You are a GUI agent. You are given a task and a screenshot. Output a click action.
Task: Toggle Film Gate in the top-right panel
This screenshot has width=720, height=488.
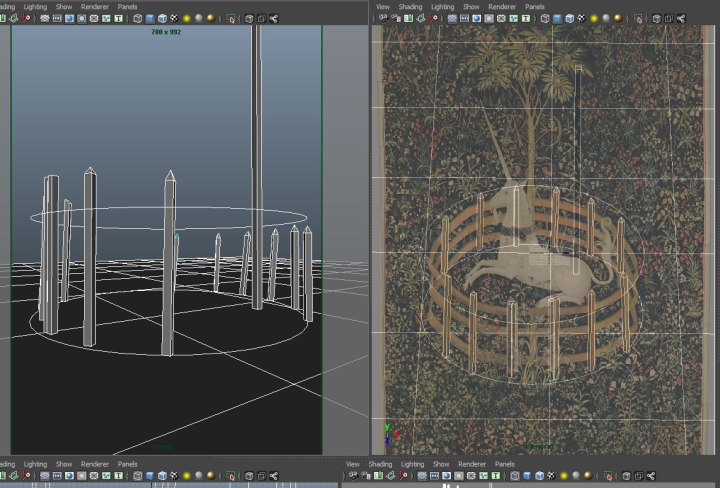464,18
